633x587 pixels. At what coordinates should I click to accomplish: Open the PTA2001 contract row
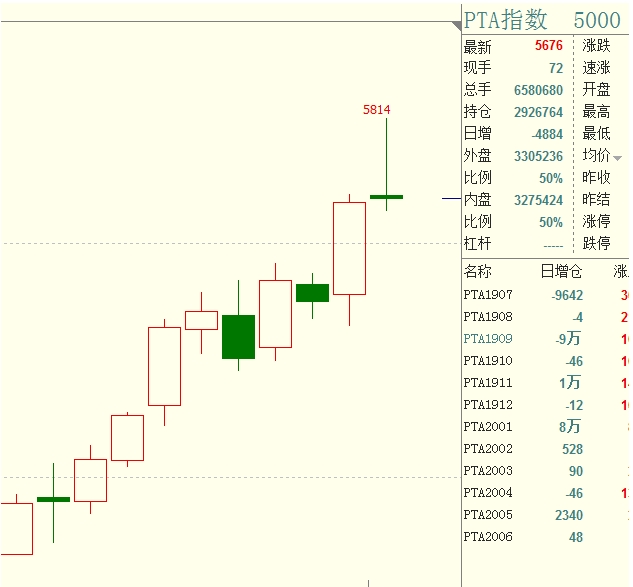(488, 427)
